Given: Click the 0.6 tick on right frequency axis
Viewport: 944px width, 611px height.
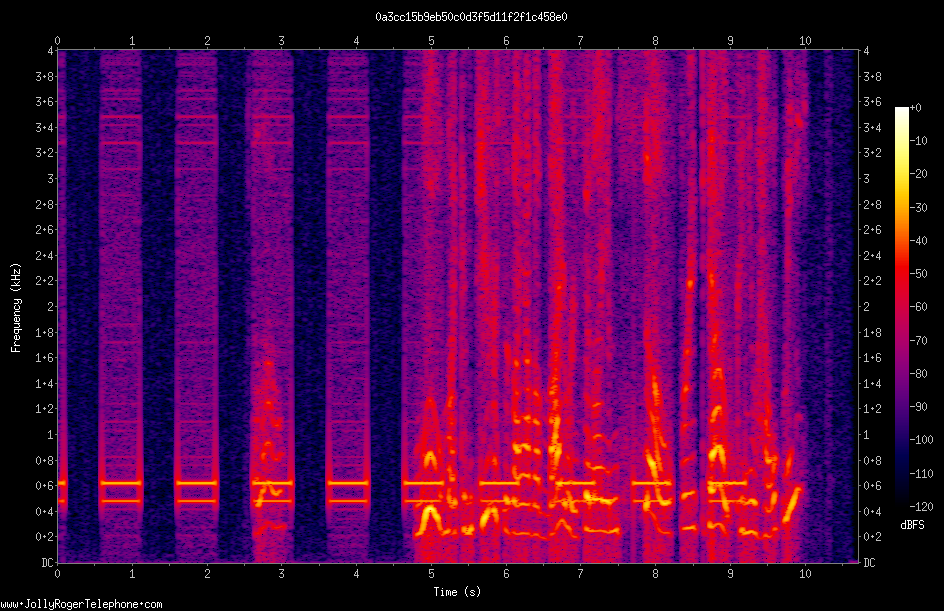Looking at the screenshot, I should (872, 485).
